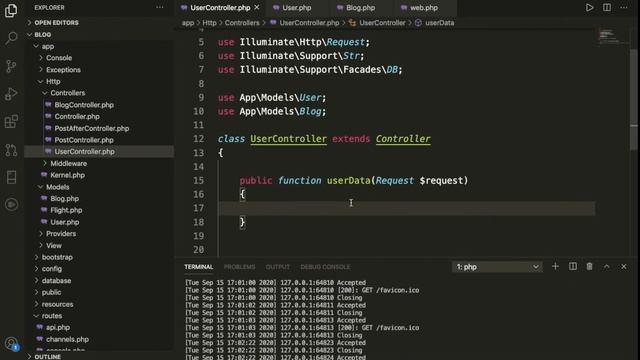Open Source Control view in activity bar
Screen dimensions: 640x360
click(x=11, y=66)
